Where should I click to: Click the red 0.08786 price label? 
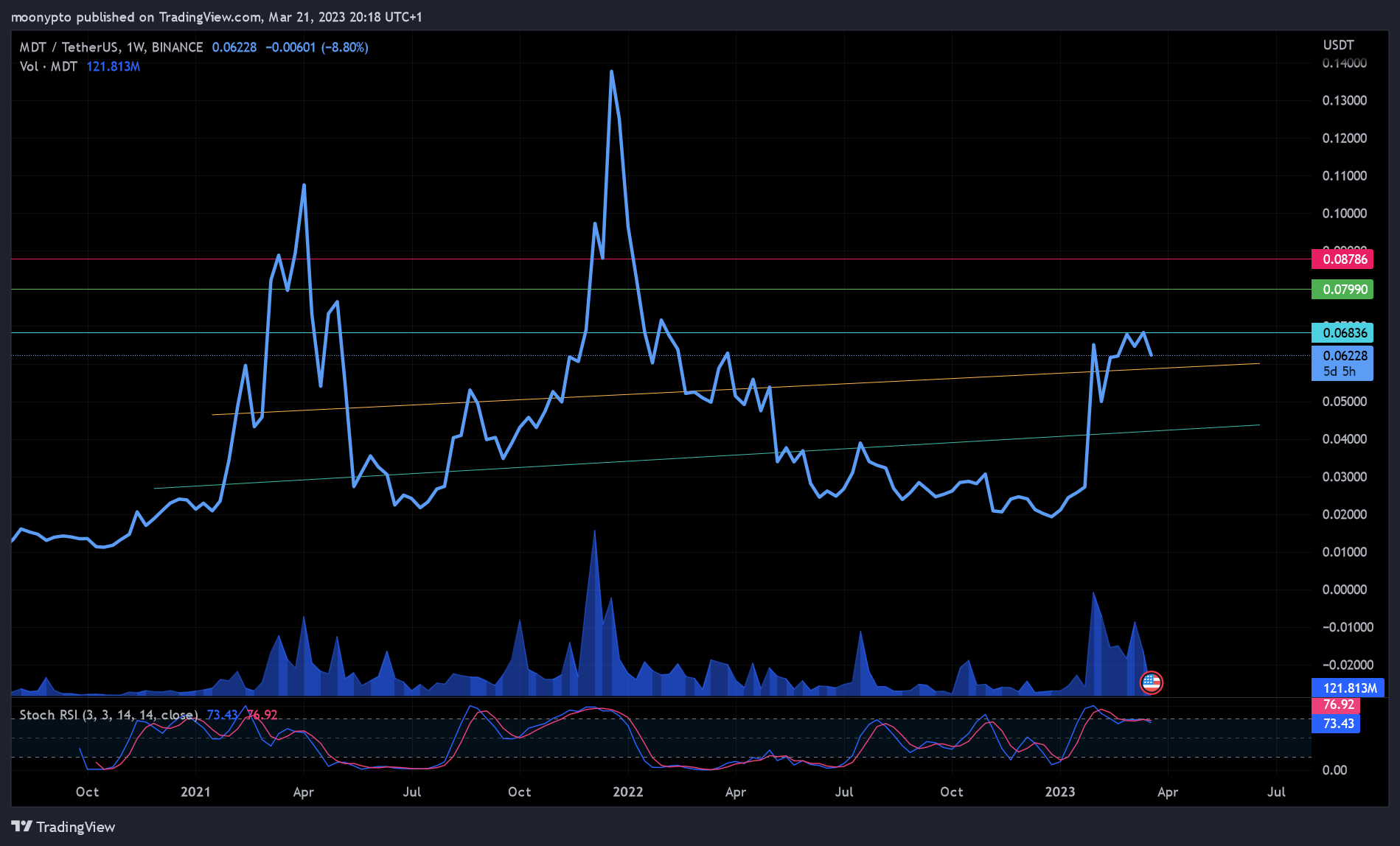tap(1344, 259)
